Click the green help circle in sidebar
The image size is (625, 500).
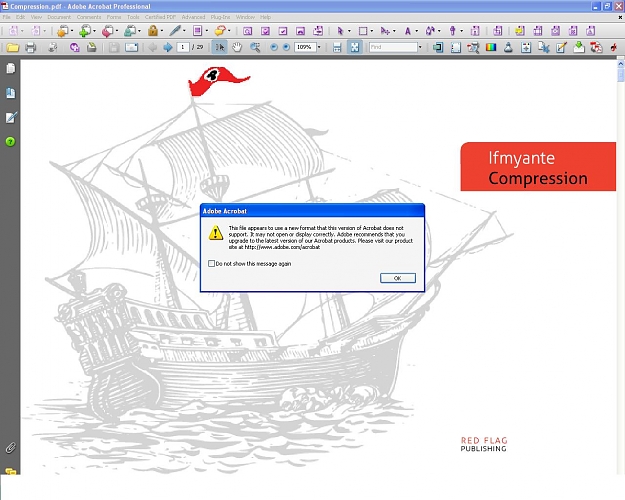coord(10,141)
